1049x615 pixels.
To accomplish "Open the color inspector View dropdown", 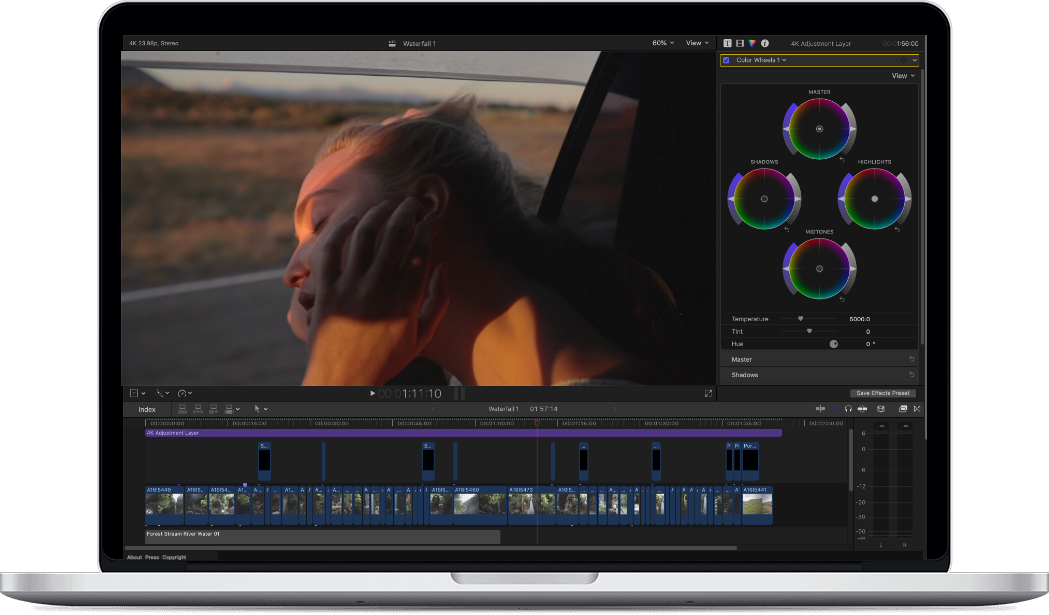I will point(903,76).
